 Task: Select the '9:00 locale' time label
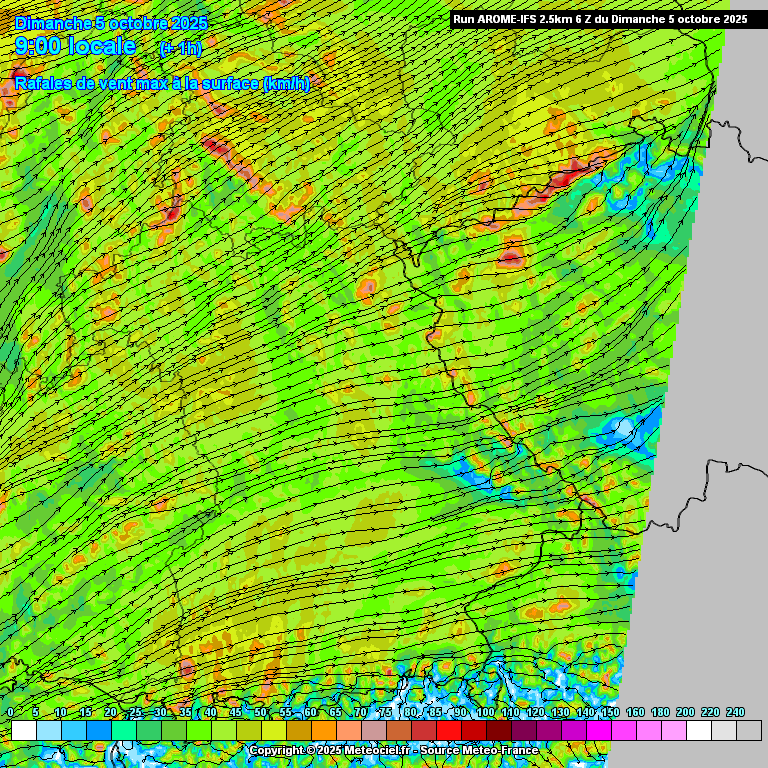(76, 46)
